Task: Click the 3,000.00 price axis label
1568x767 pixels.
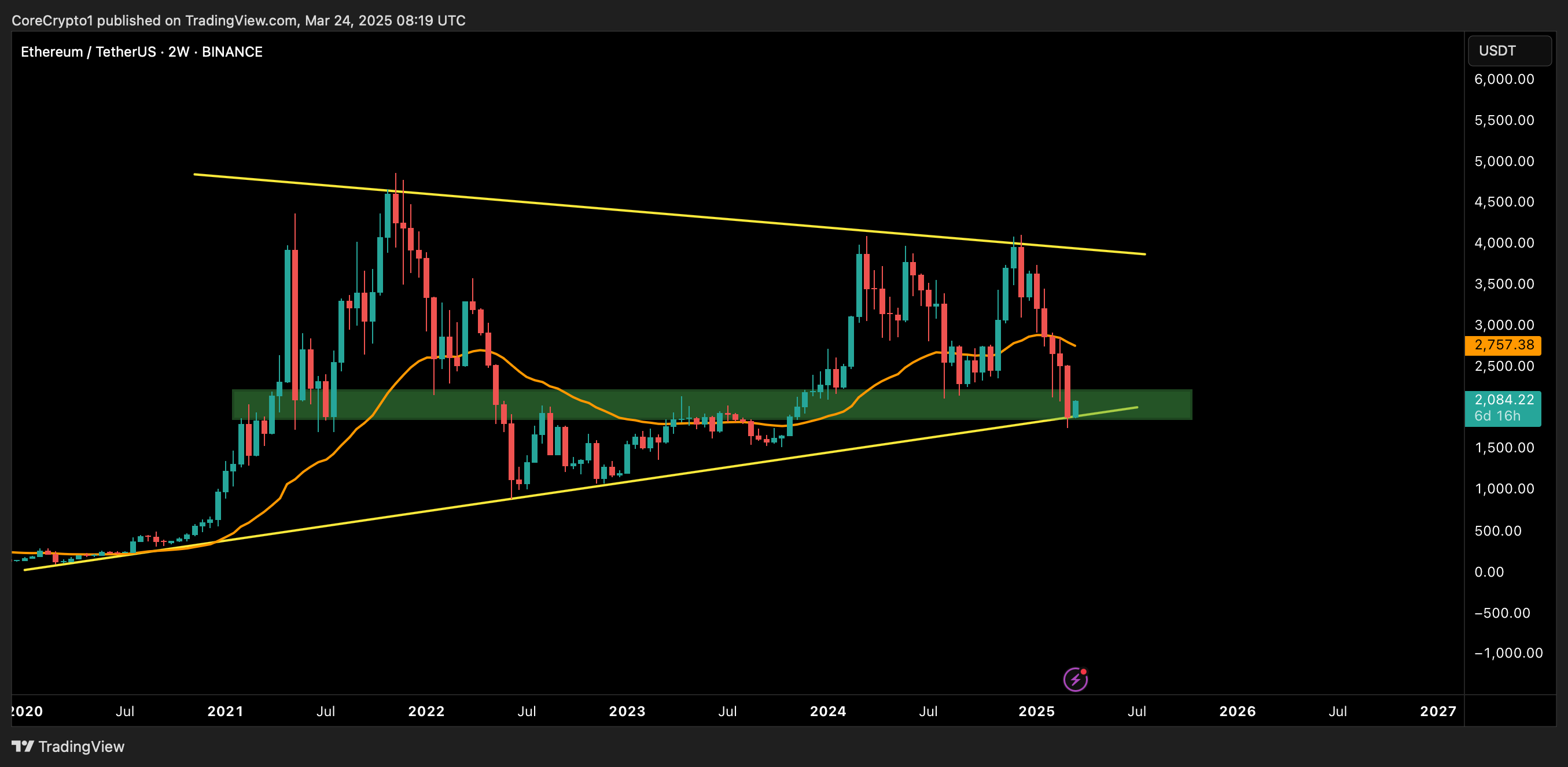Action: [1504, 325]
